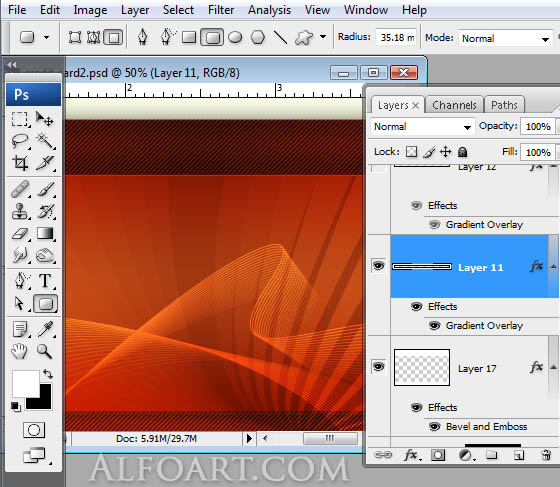Open the Mode dropdown in options bar
This screenshot has height=487, width=560.
pos(505,38)
